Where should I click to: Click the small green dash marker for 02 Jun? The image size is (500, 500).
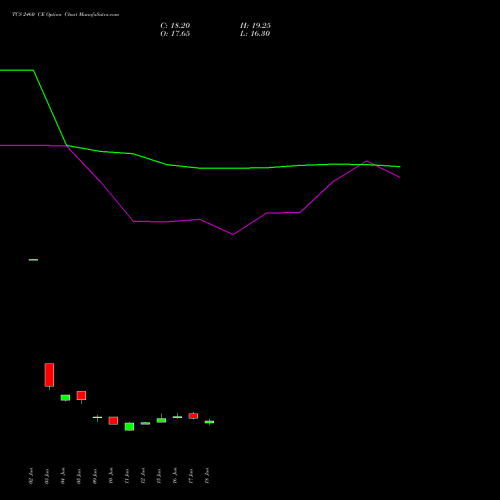pos(33,260)
